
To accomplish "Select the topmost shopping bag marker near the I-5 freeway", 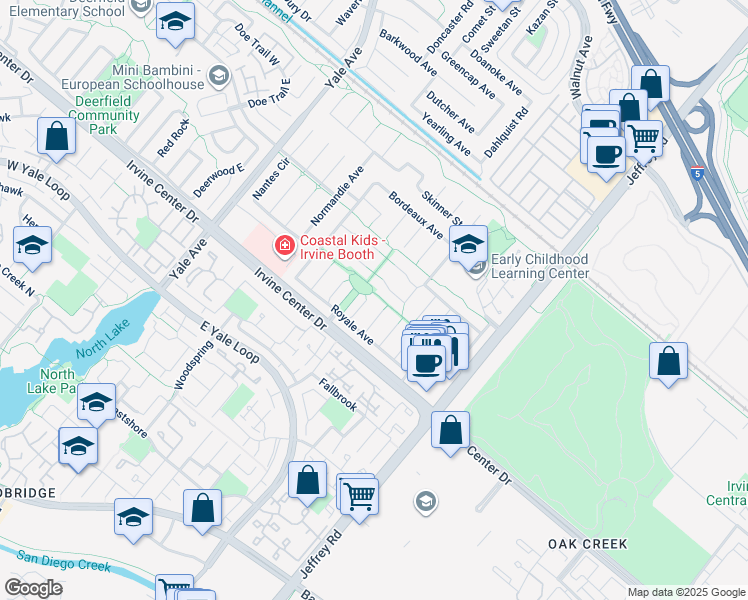I will (651, 85).
